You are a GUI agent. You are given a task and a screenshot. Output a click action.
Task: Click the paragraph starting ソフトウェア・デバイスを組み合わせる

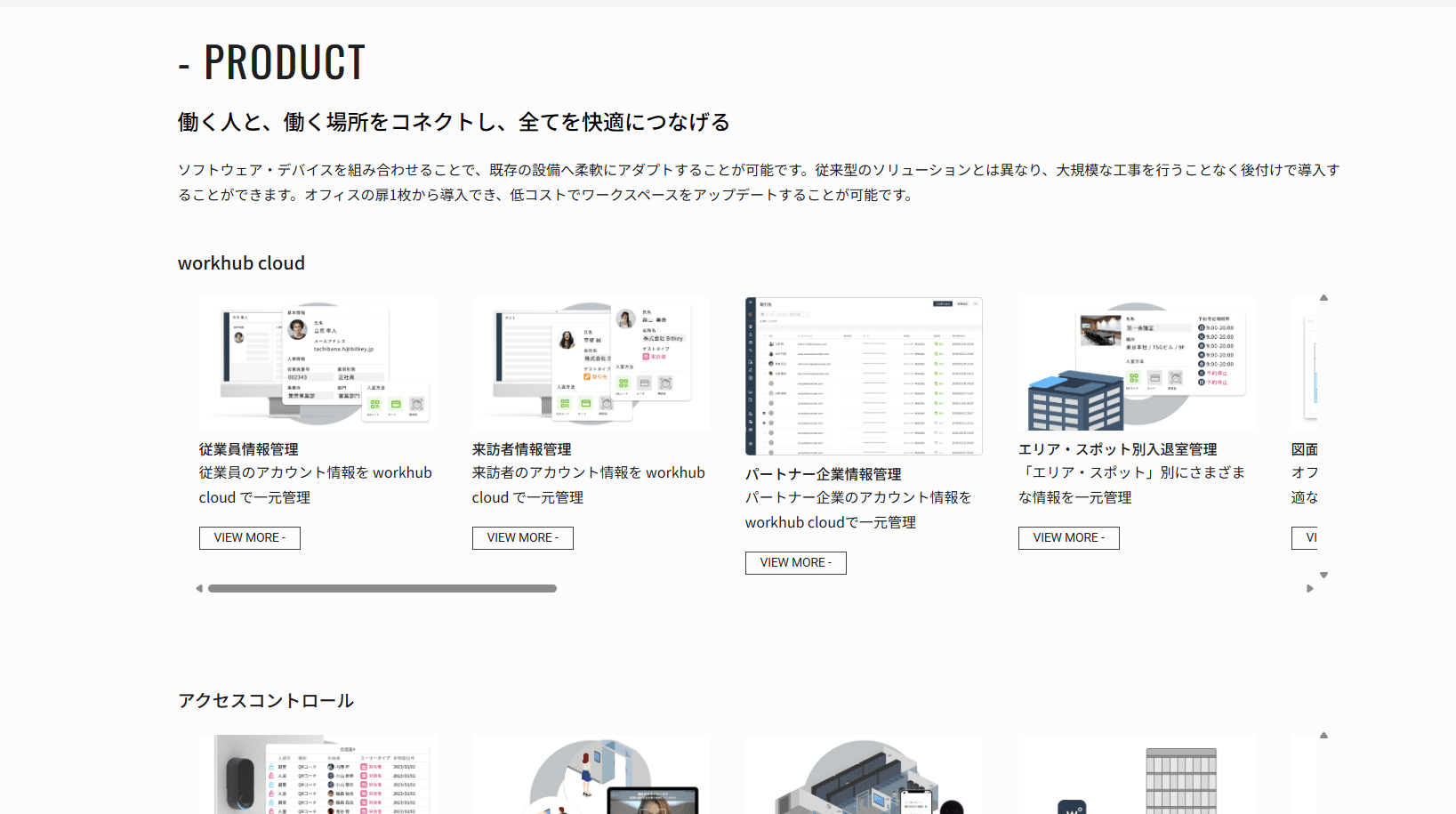point(759,182)
